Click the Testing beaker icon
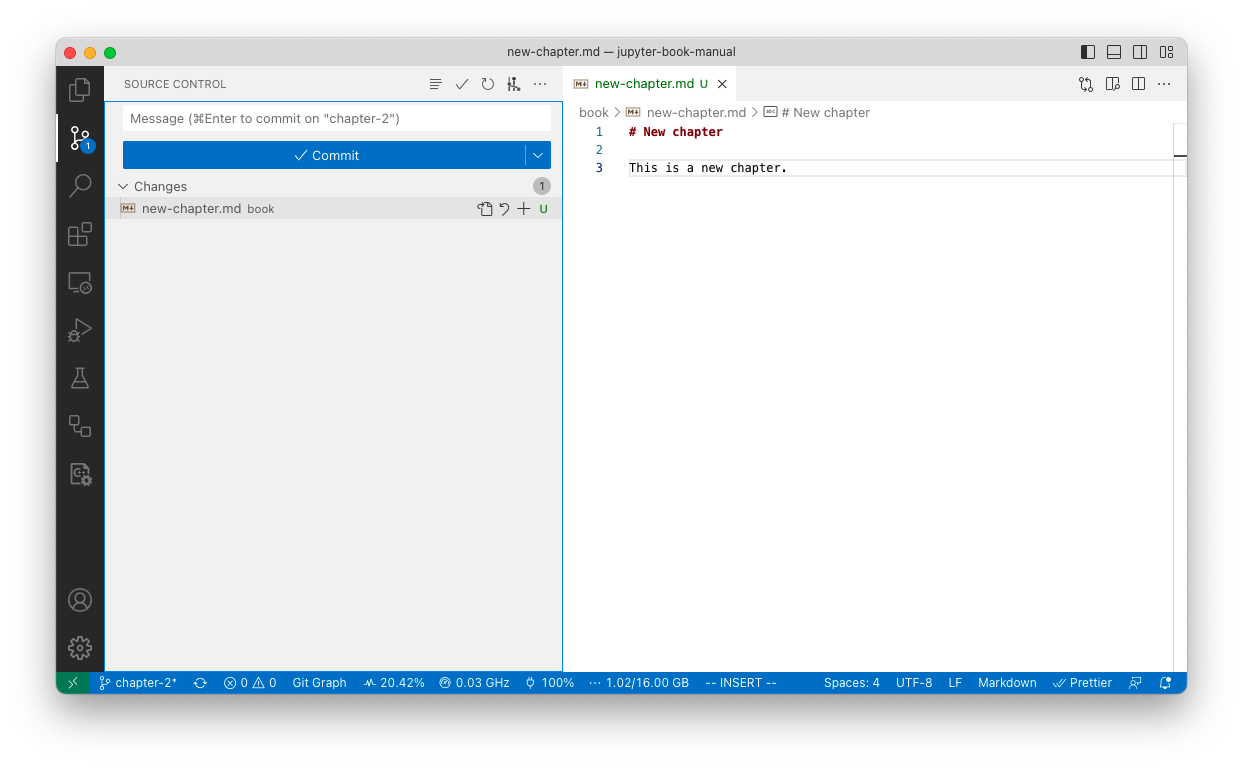The image size is (1243, 768). click(80, 377)
